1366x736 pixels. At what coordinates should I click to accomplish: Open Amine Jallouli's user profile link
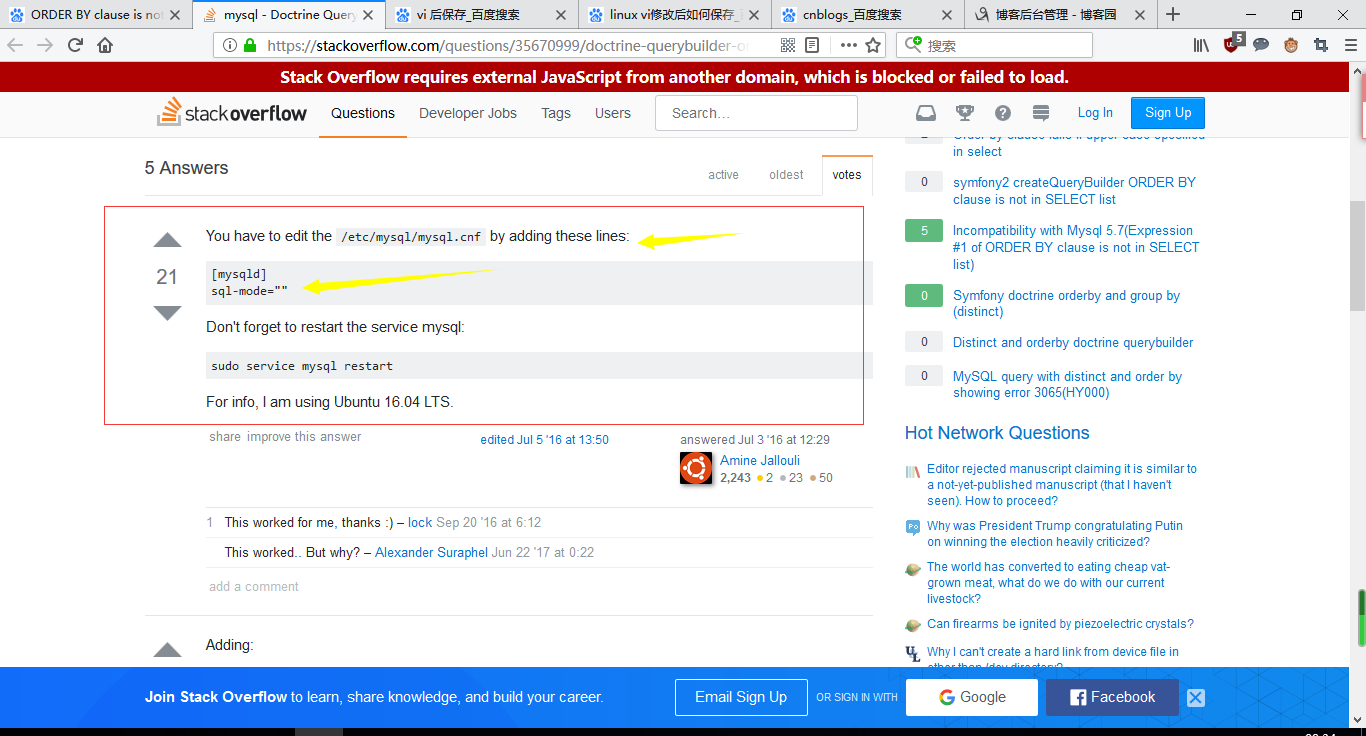tap(760, 461)
